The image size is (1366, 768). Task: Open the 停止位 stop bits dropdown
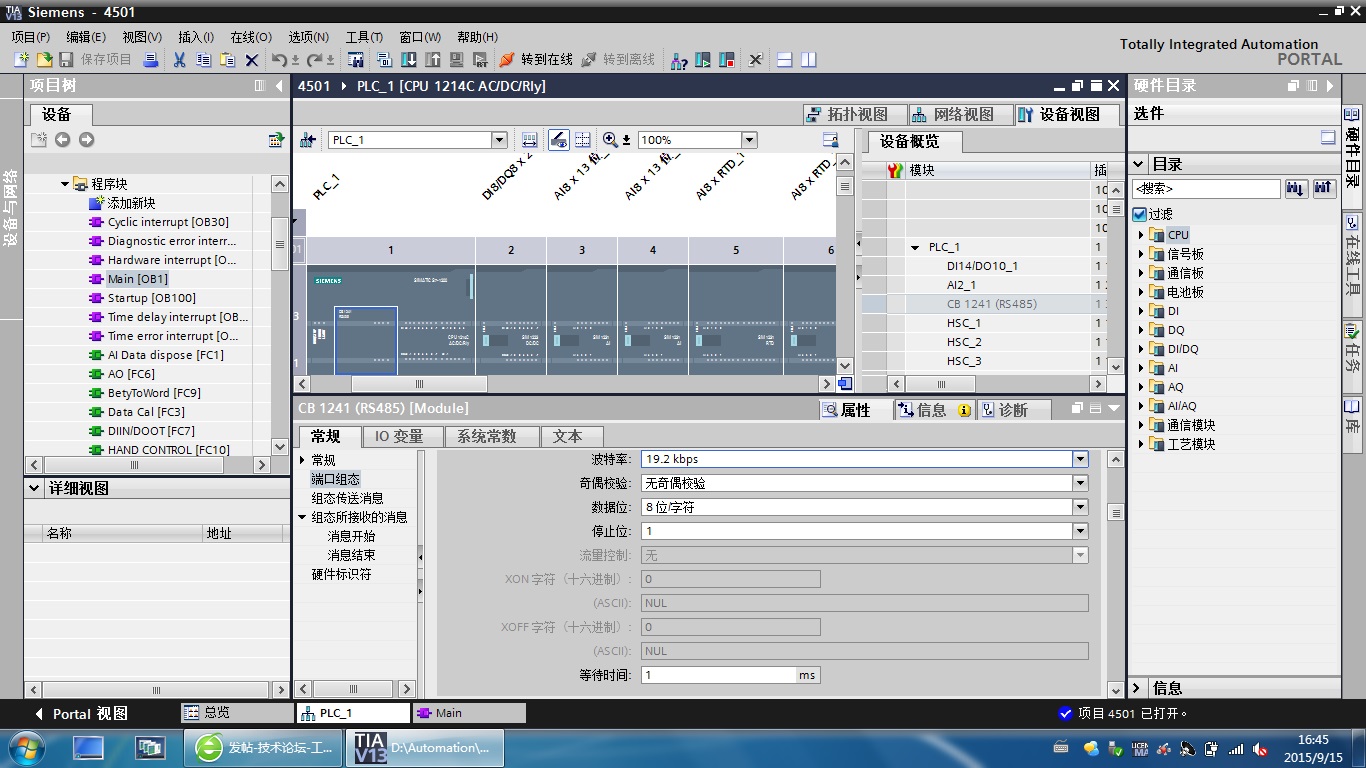tap(1080, 531)
